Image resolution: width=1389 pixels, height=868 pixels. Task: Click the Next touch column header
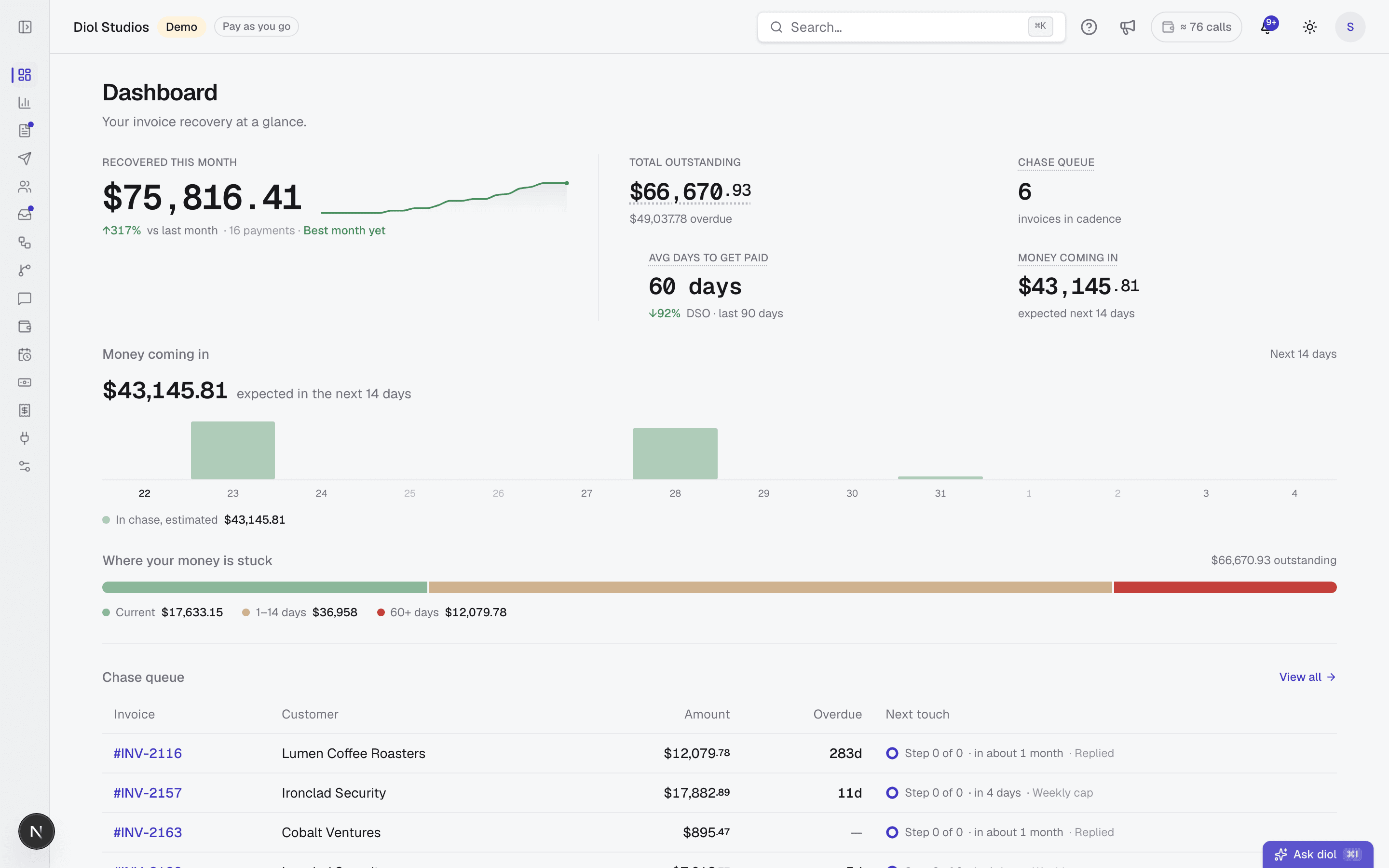click(917, 714)
